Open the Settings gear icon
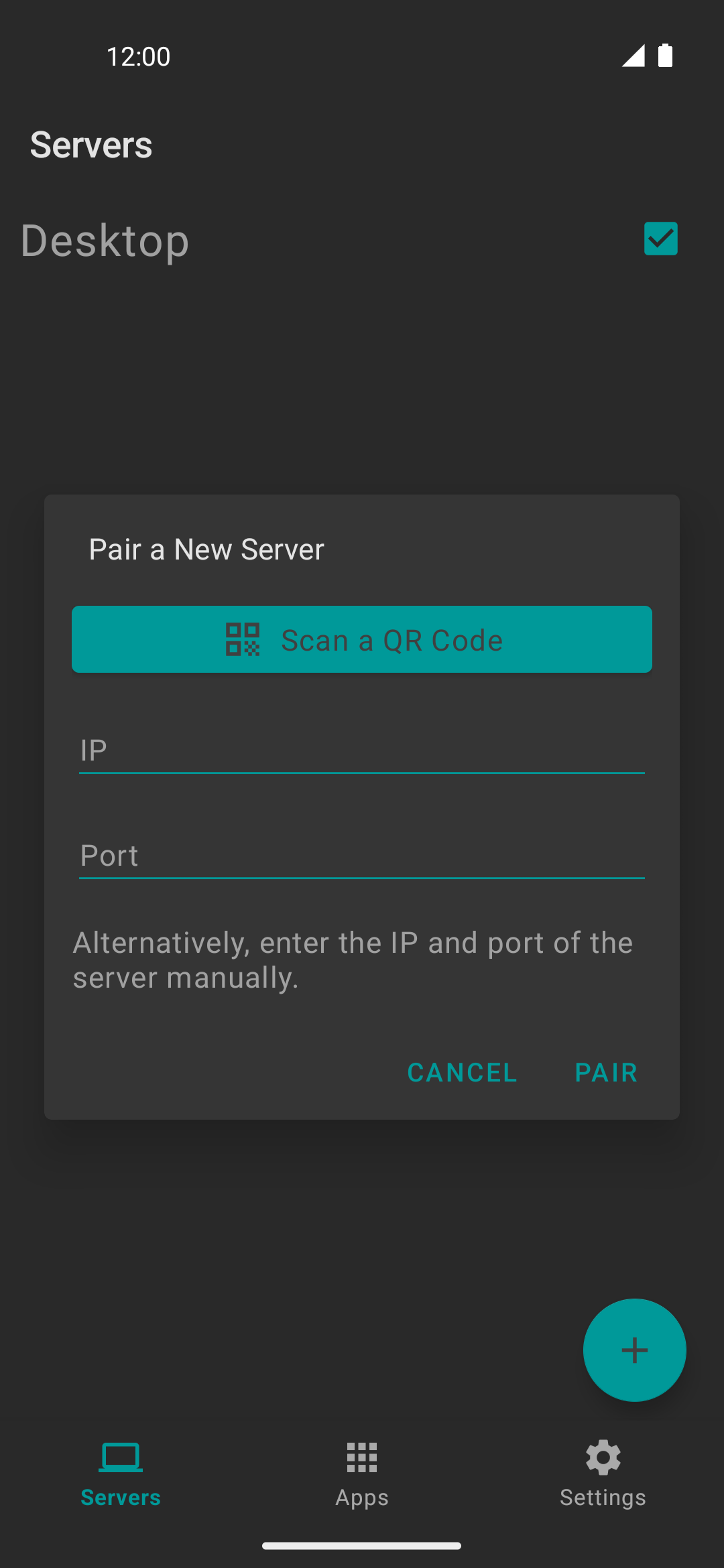724x1568 pixels. (603, 1457)
